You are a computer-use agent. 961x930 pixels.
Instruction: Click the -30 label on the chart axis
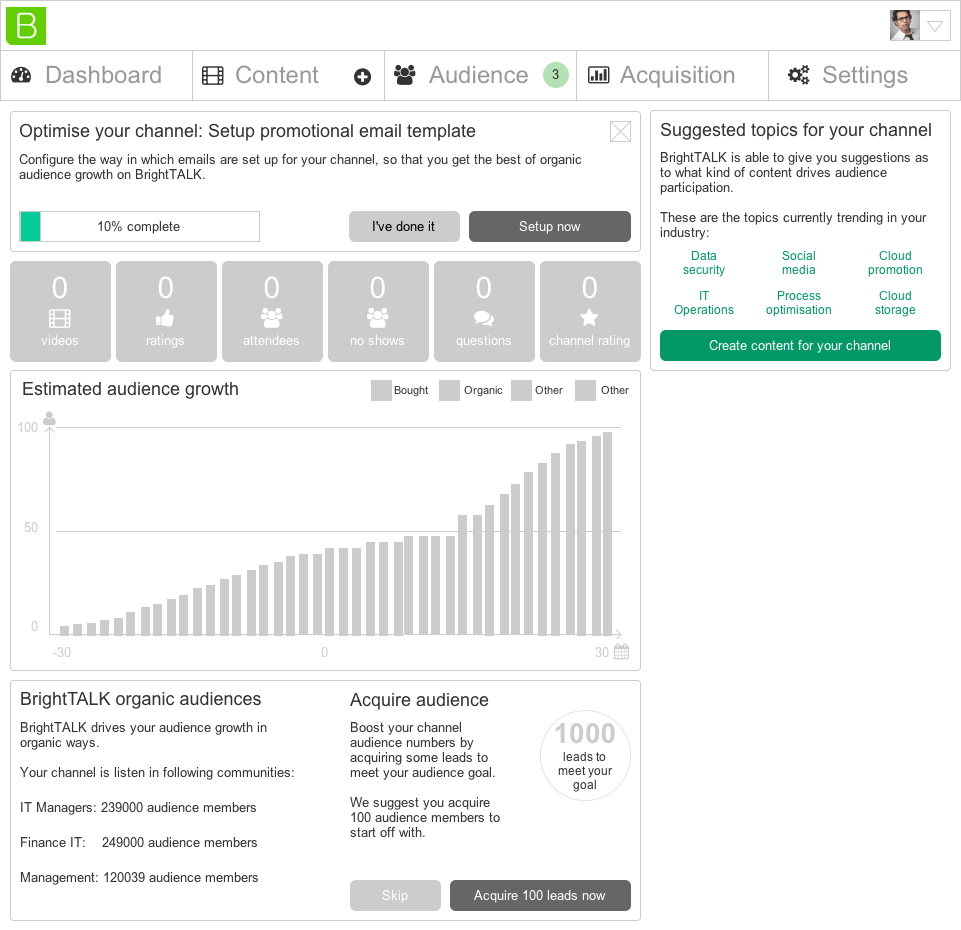(x=62, y=652)
